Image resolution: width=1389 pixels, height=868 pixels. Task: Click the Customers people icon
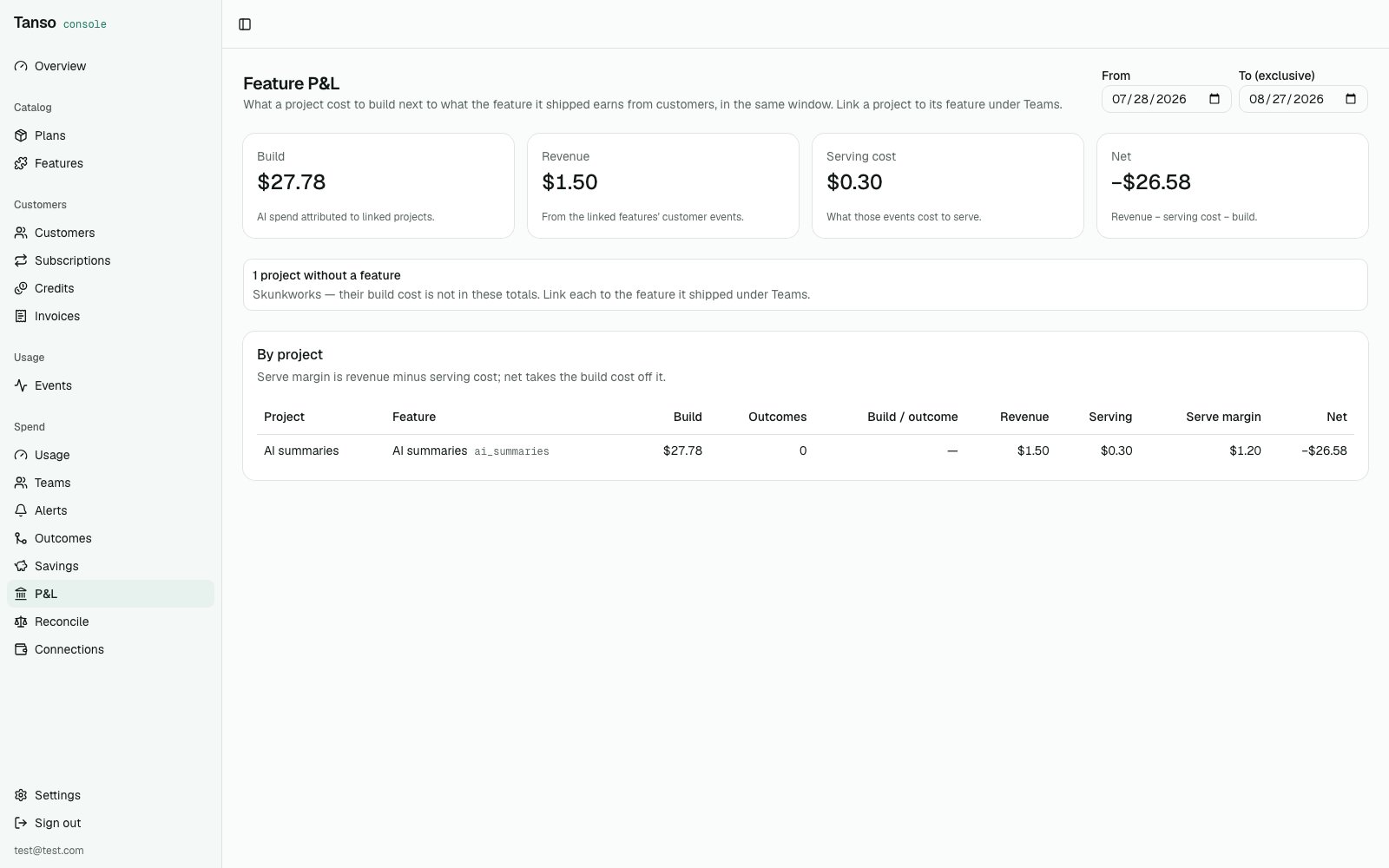tap(21, 233)
